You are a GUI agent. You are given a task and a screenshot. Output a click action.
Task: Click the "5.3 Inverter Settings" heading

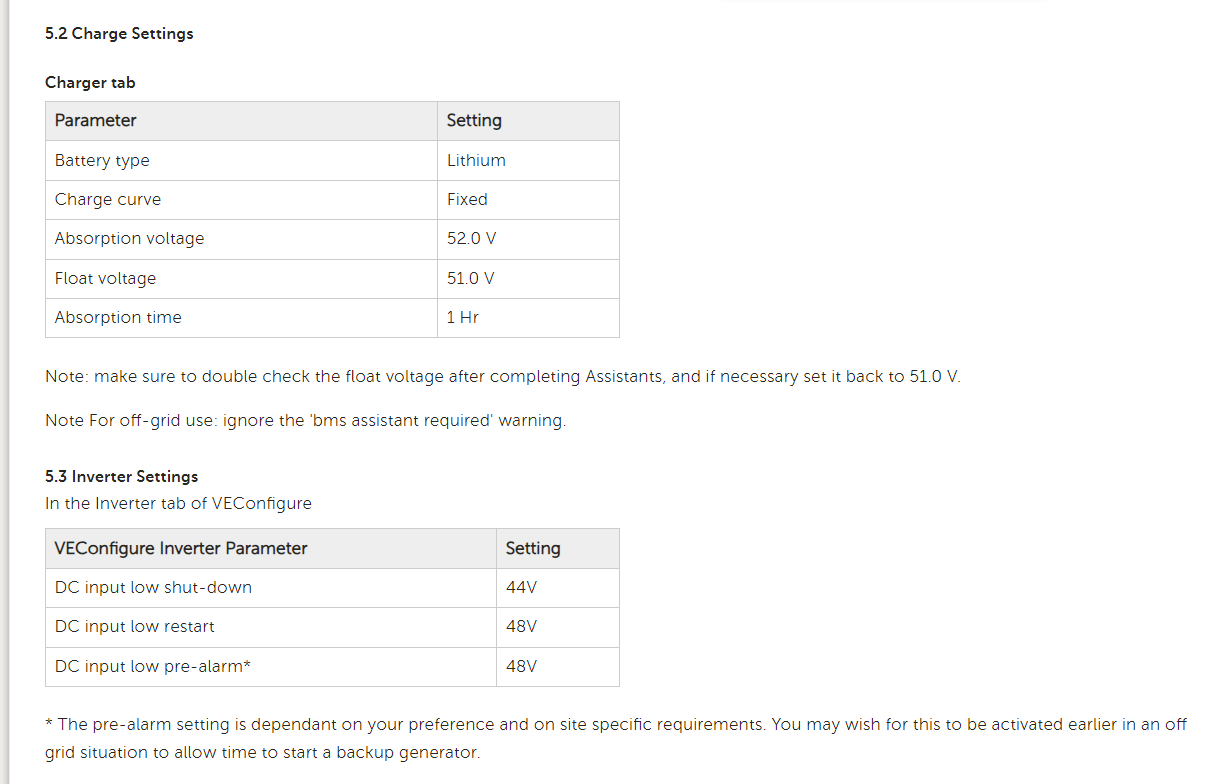pyautogui.click(x=121, y=477)
